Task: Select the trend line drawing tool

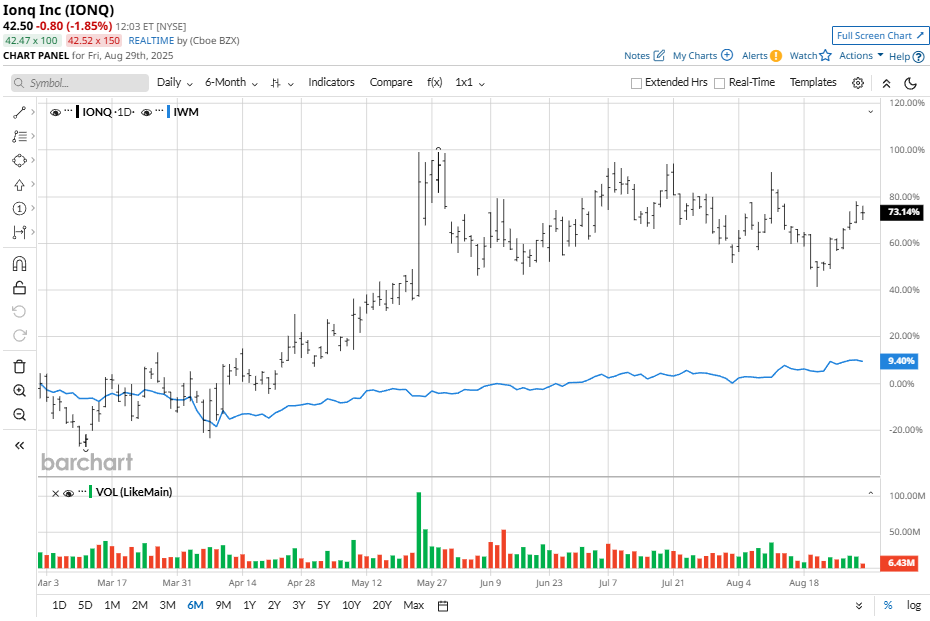Action: [19, 112]
